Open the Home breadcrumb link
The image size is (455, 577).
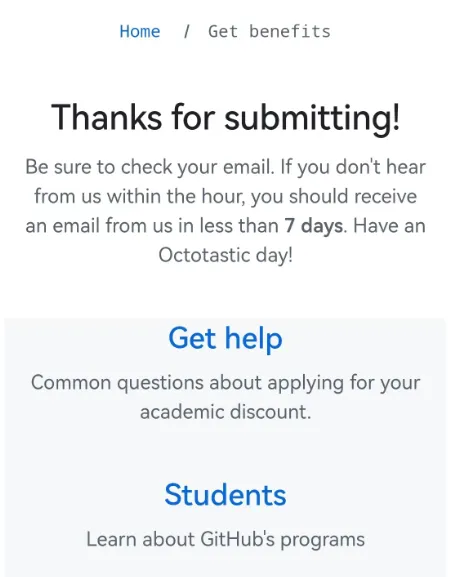[x=140, y=32]
